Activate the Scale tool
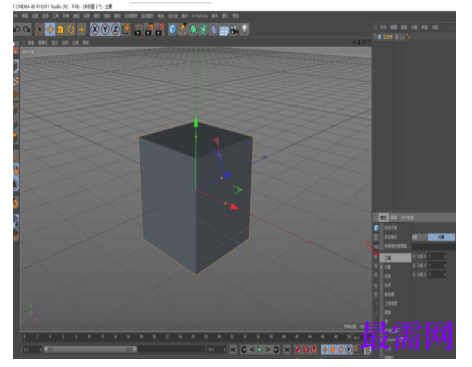 tap(61, 30)
